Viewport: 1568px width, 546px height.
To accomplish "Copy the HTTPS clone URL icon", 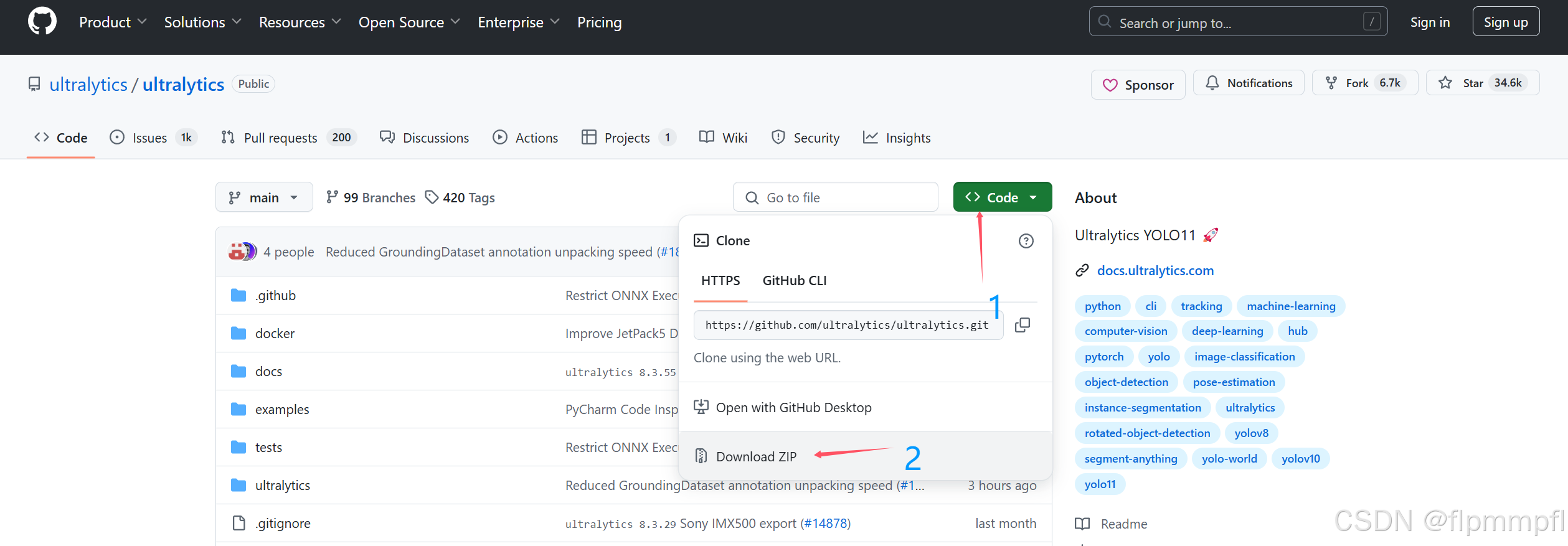I will 1023,325.
